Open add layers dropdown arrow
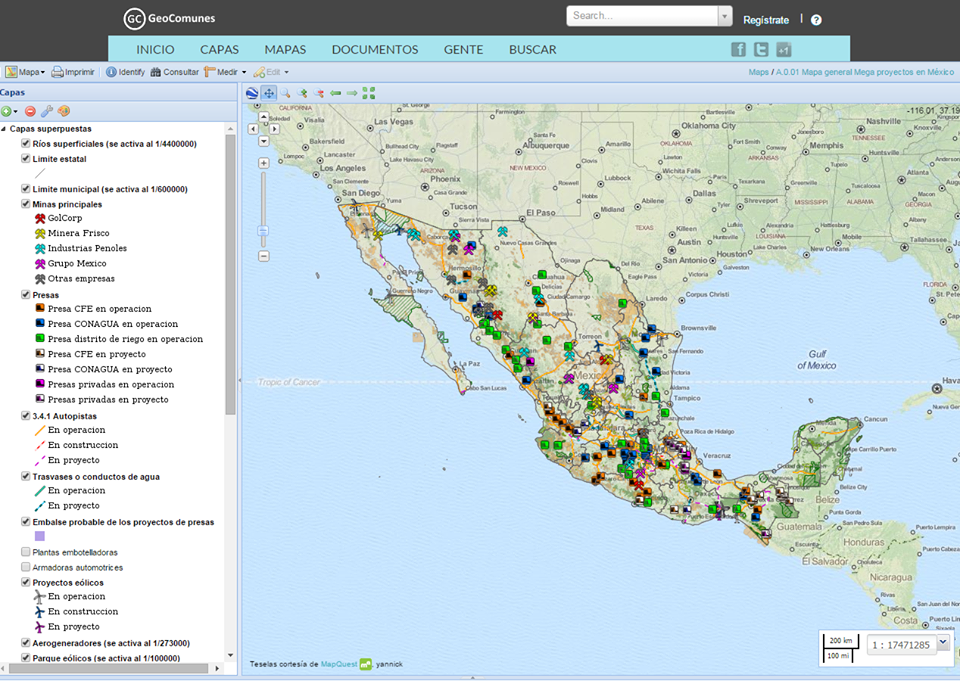This screenshot has height=684, width=960. (x=15, y=112)
